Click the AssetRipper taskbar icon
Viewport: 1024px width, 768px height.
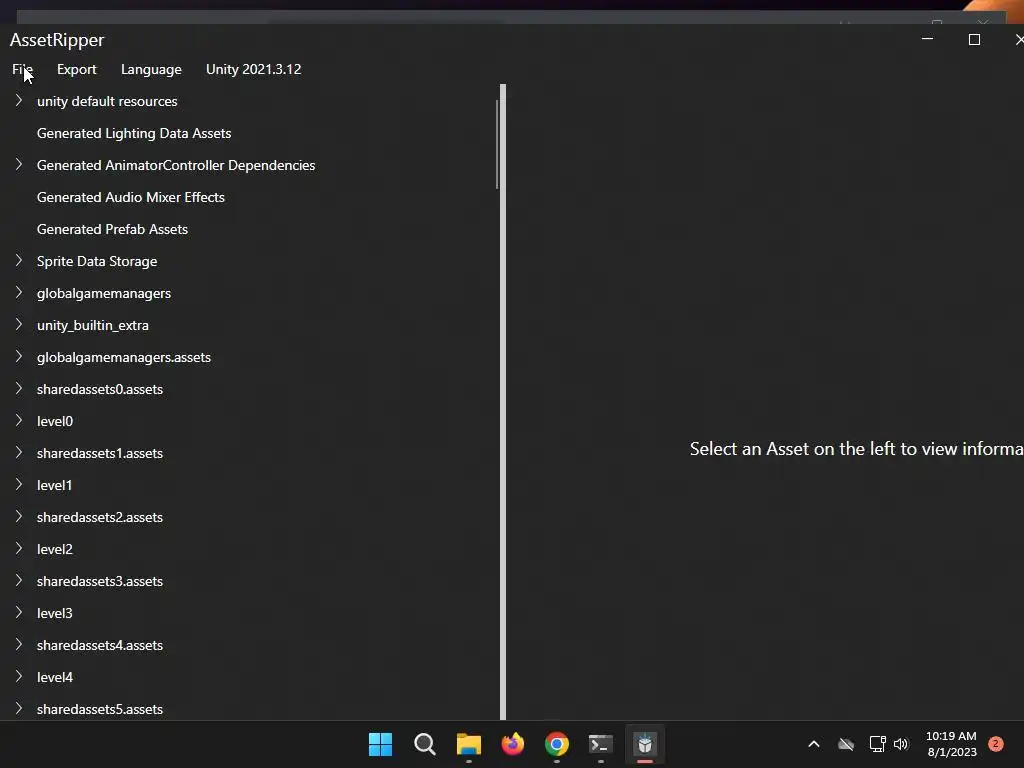point(645,744)
